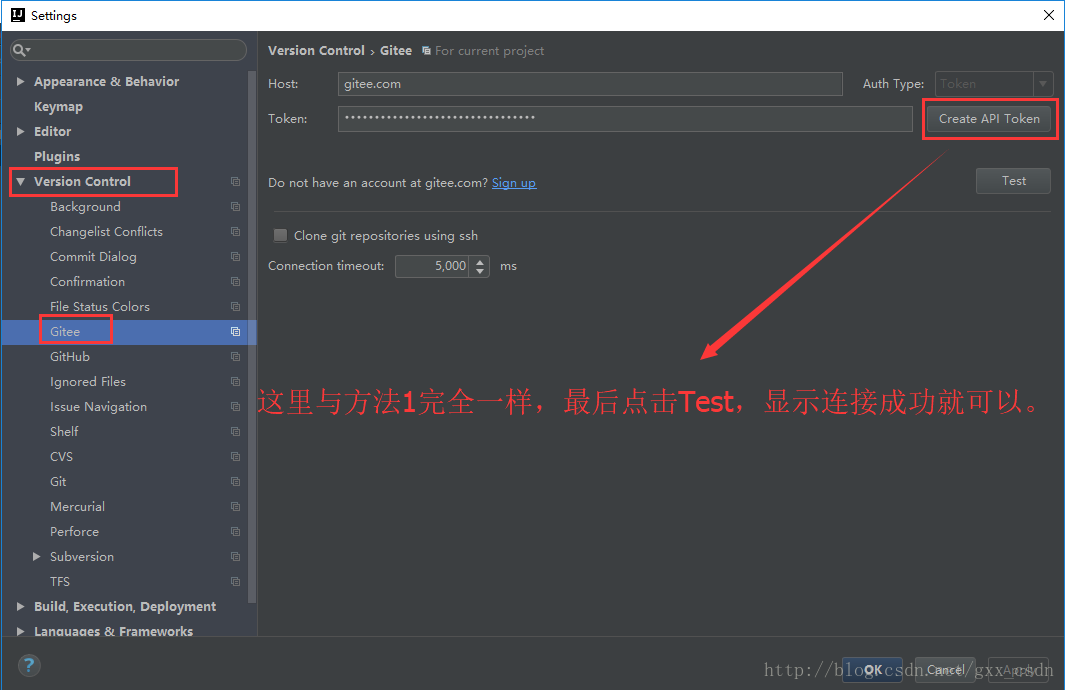
Task: Expand the Editor section
Action: [20, 132]
